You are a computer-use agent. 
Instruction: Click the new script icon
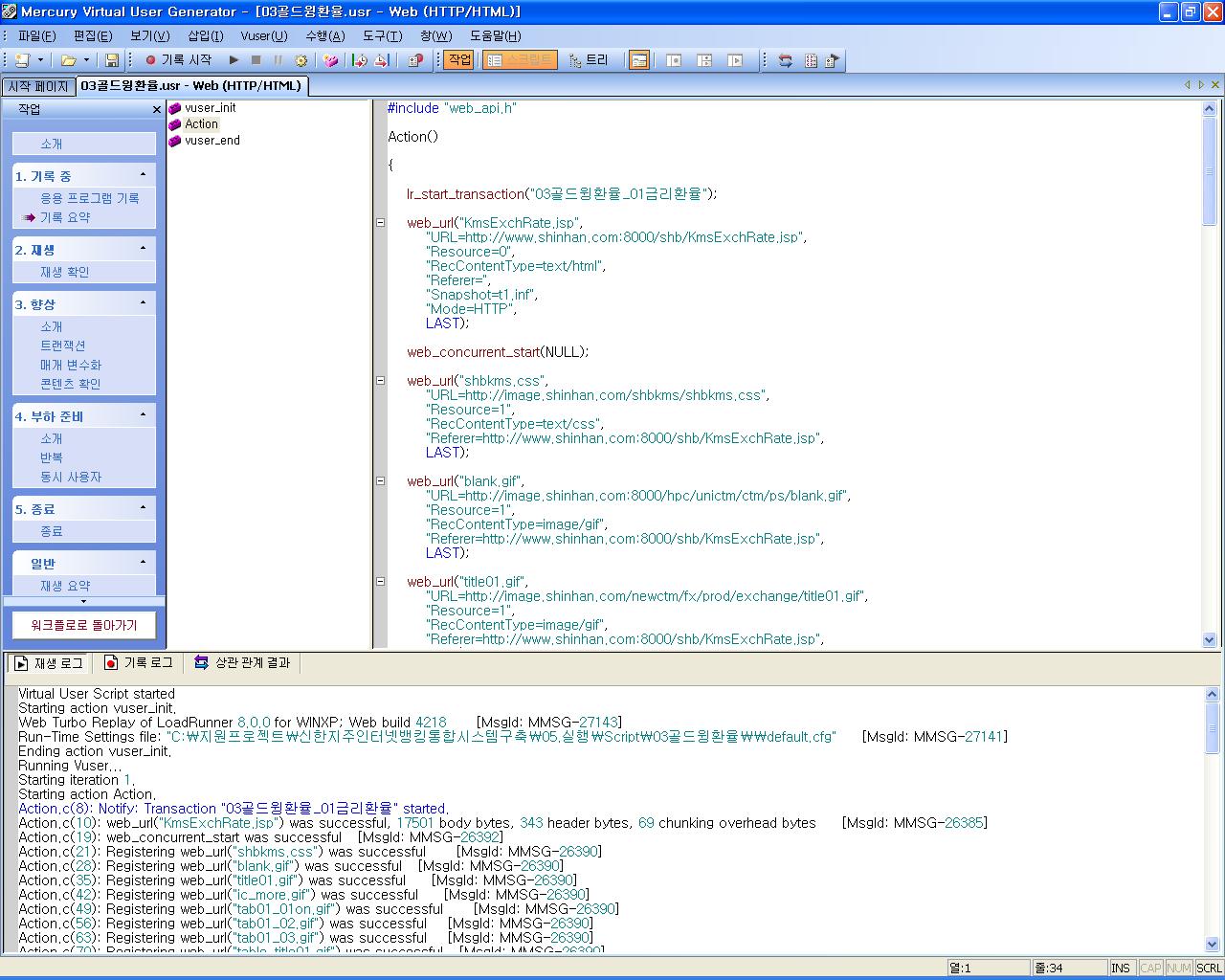pos(22,60)
